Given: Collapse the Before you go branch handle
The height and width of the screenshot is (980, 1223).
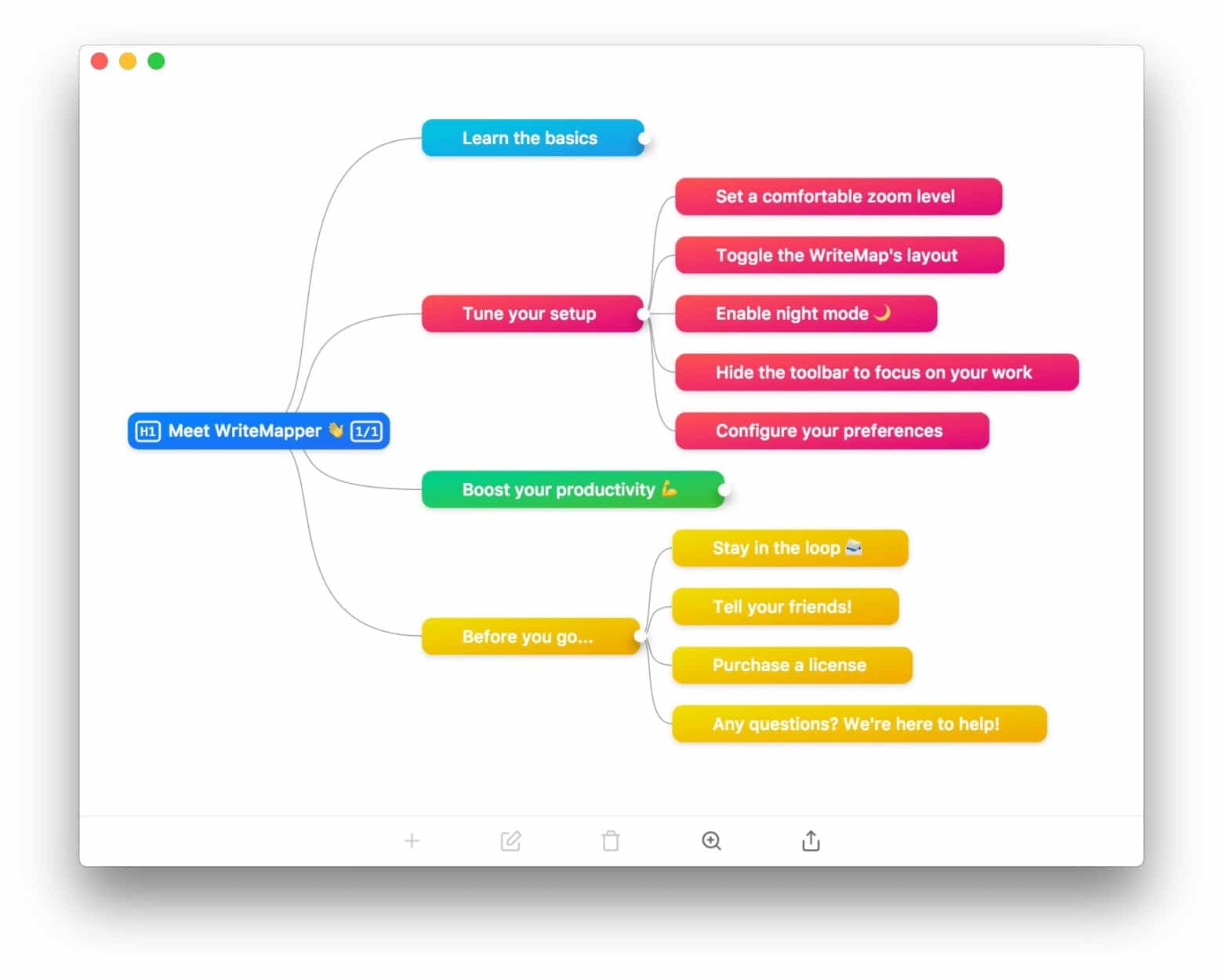Looking at the screenshot, I should pyautogui.click(x=641, y=637).
